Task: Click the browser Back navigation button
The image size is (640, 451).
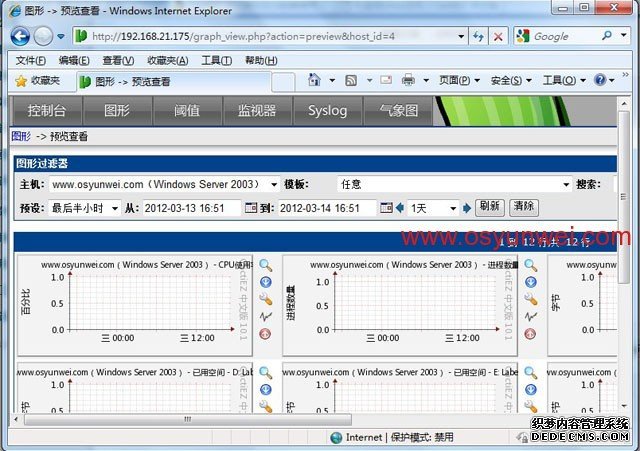Action: pos(19,36)
